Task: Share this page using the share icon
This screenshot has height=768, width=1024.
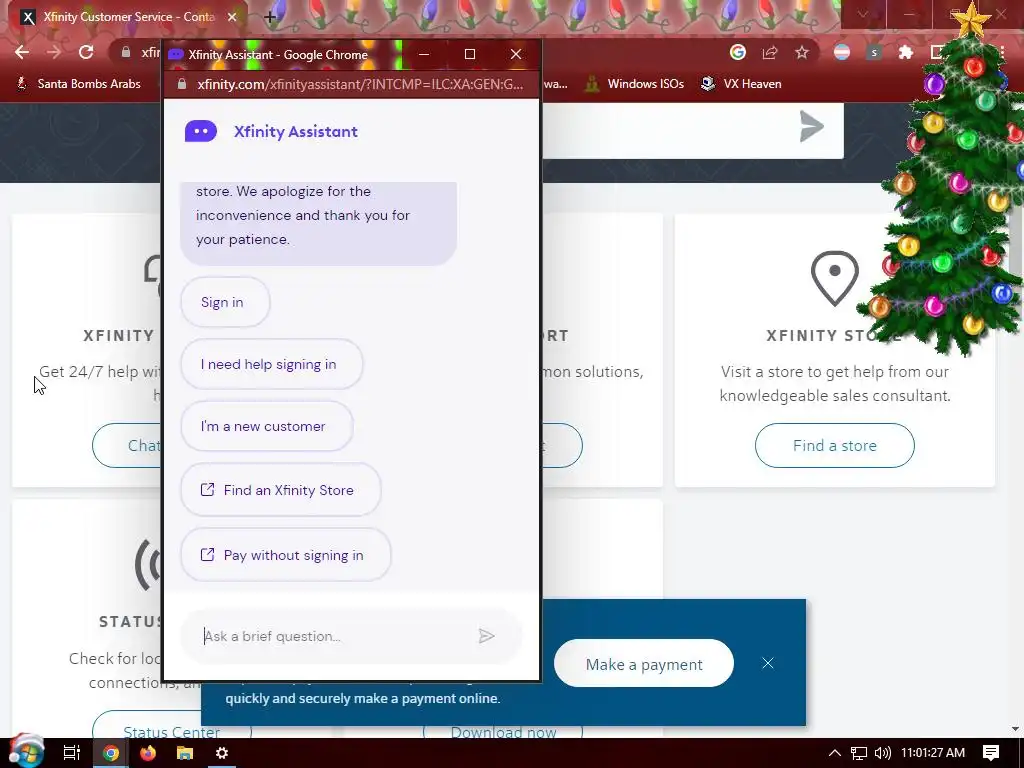Action: [x=770, y=52]
